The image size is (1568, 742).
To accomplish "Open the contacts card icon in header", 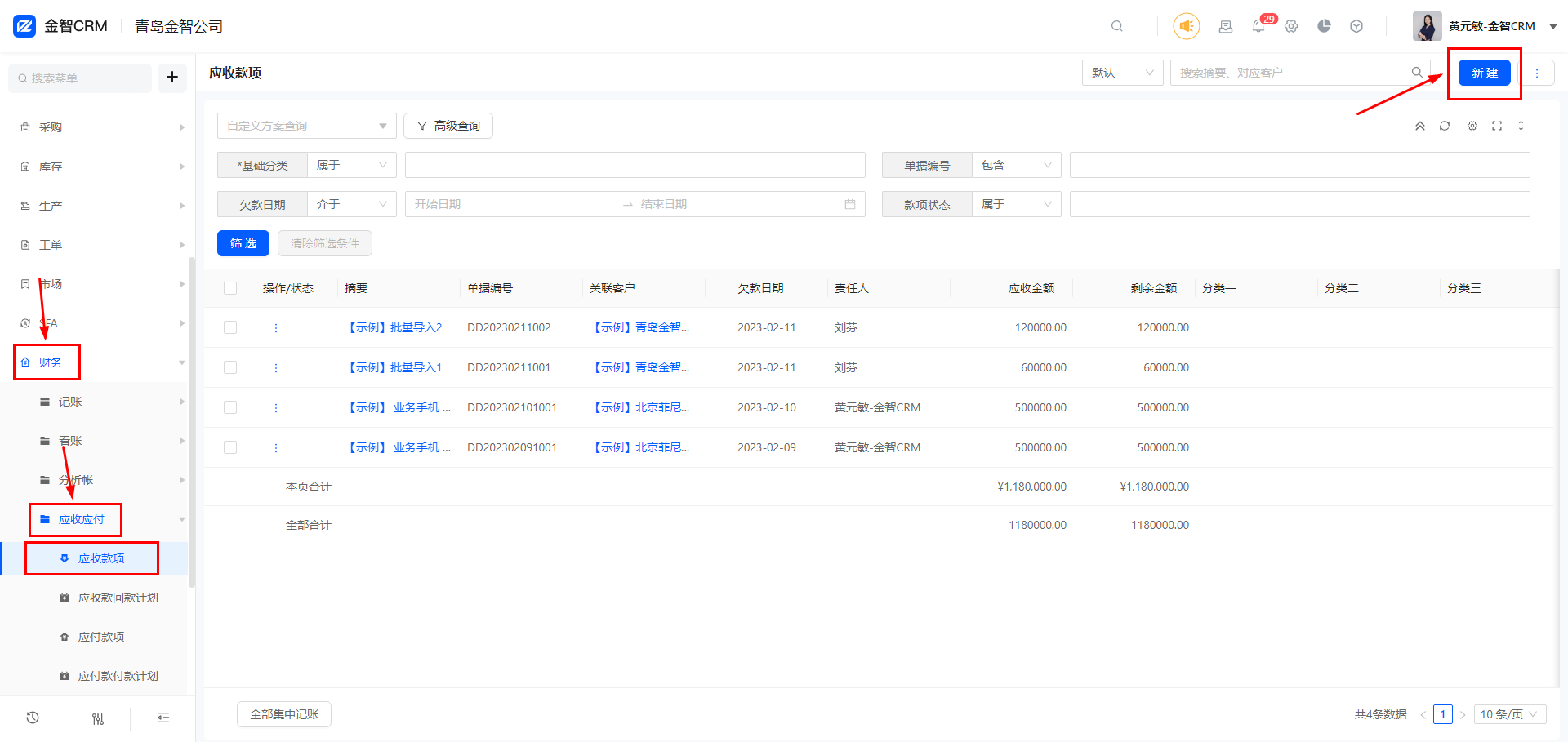I will pos(1226,26).
